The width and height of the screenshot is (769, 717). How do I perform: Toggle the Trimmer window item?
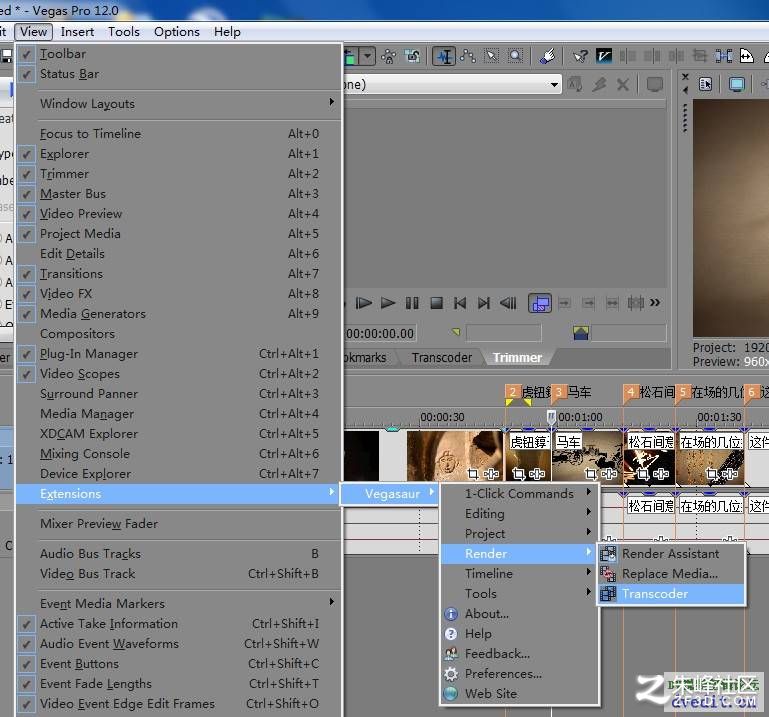(x=179, y=174)
